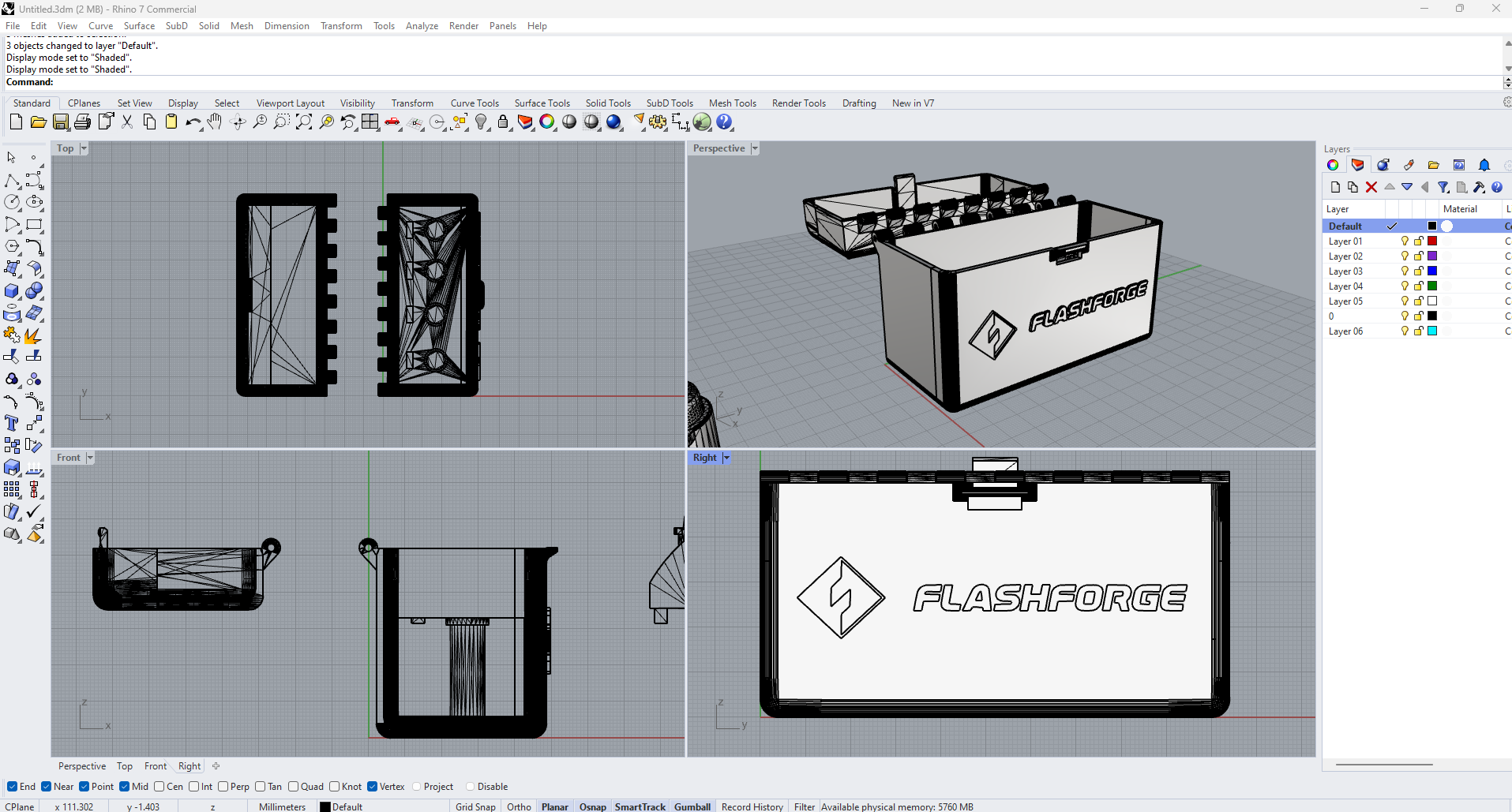Toggle Layer 01 visibility lightbulb
The width and height of the screenshot is (1512, 812).
coord(1405,241)
